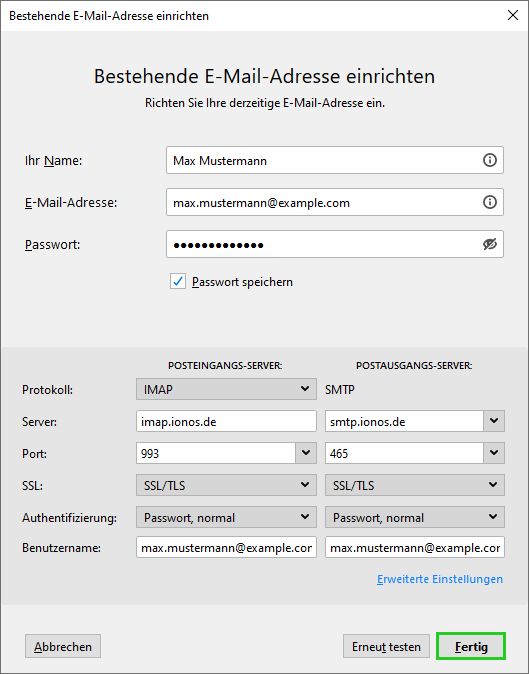Viewport: 529px width, 674px height.
Task: Click the Abbrechen button
Action: [63, 646]
